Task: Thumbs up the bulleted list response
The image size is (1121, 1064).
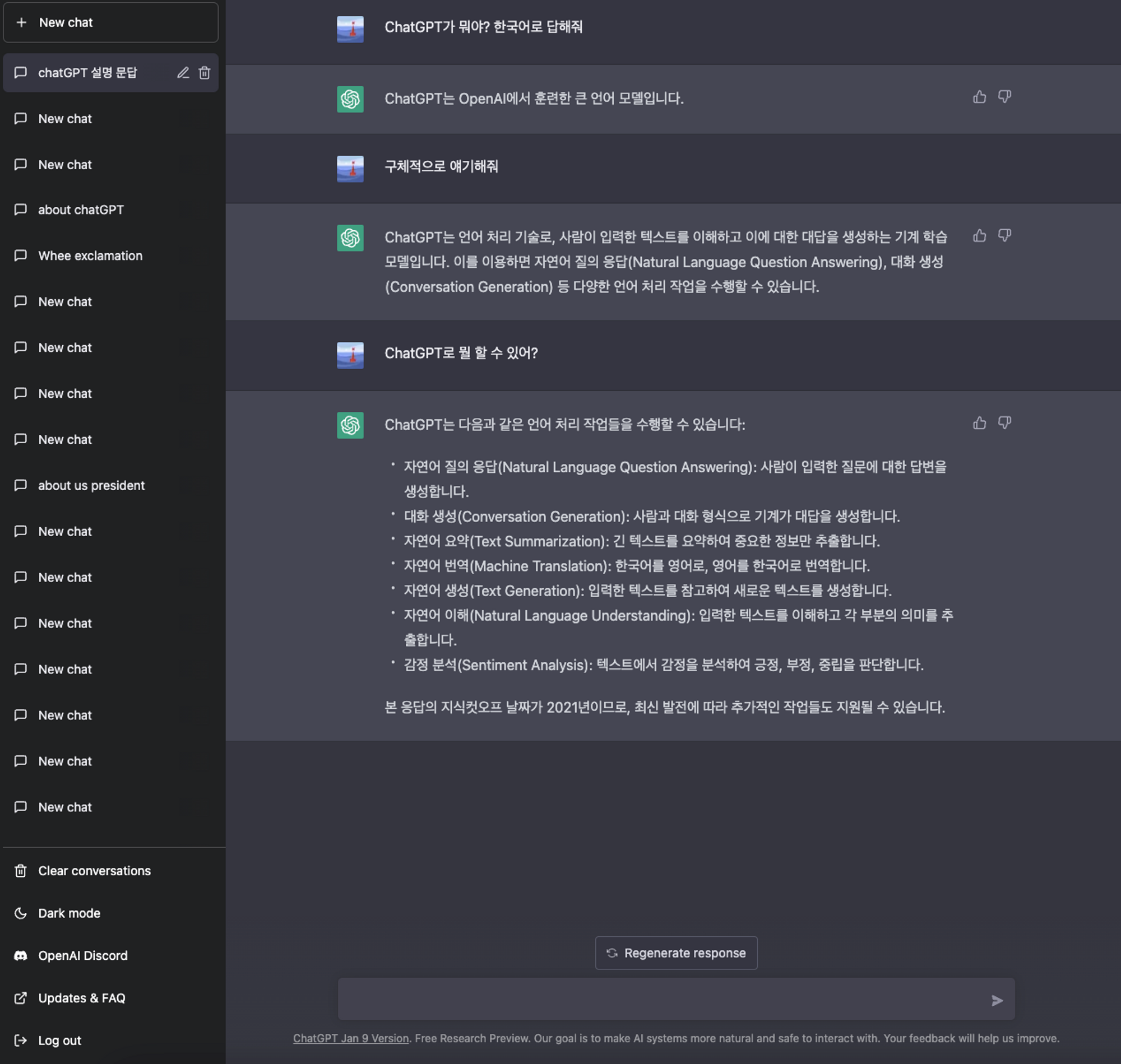Action: tap(979, 423)
